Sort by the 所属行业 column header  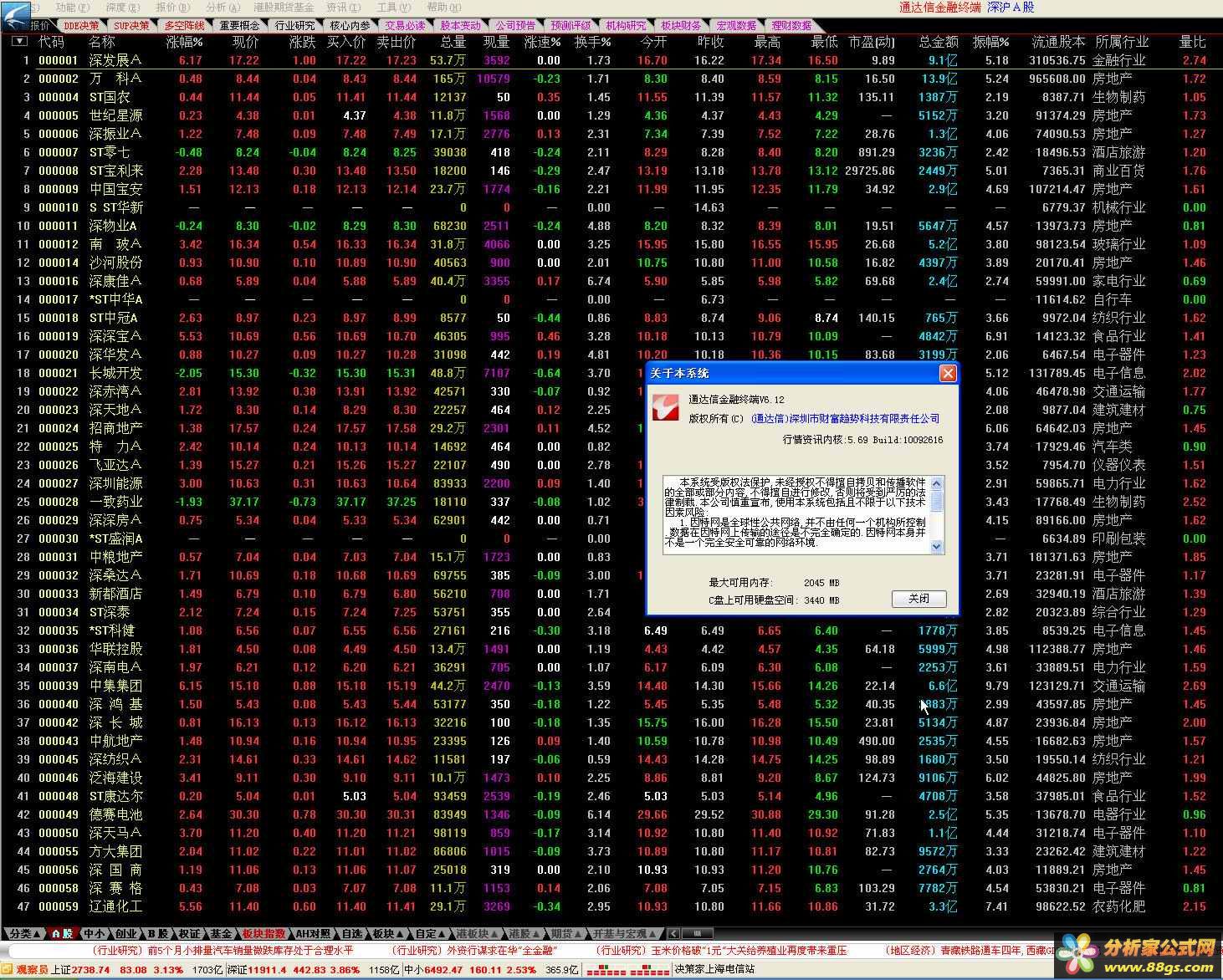1121,41
